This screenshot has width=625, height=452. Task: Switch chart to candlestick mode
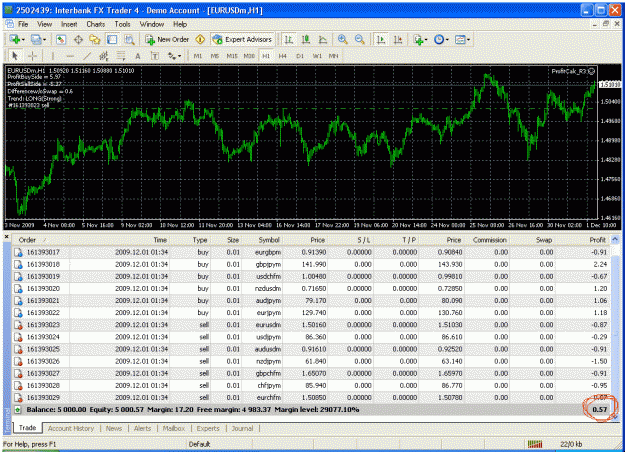coord(306,39)
